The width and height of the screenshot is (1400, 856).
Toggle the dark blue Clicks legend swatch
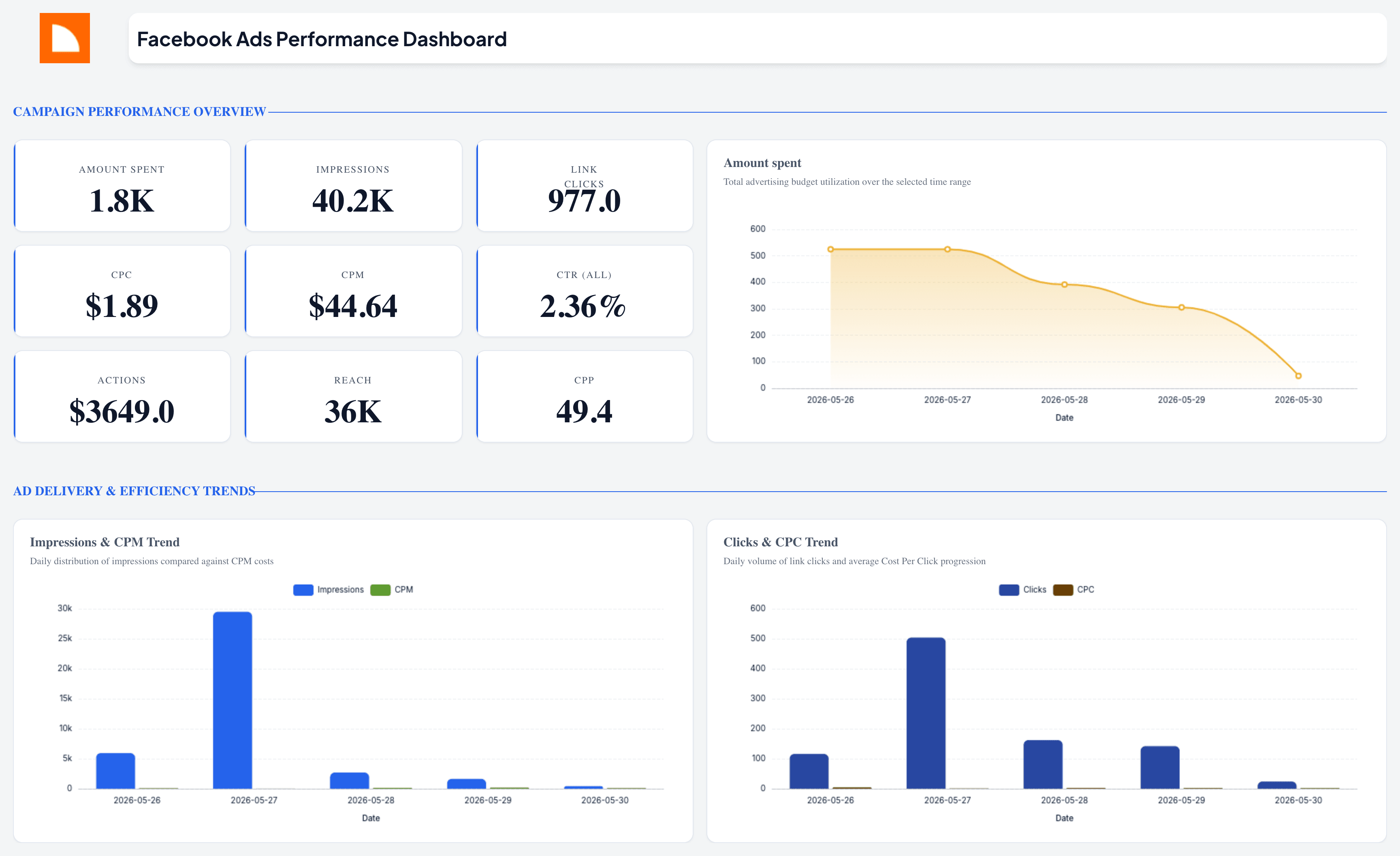point(1009,590)
